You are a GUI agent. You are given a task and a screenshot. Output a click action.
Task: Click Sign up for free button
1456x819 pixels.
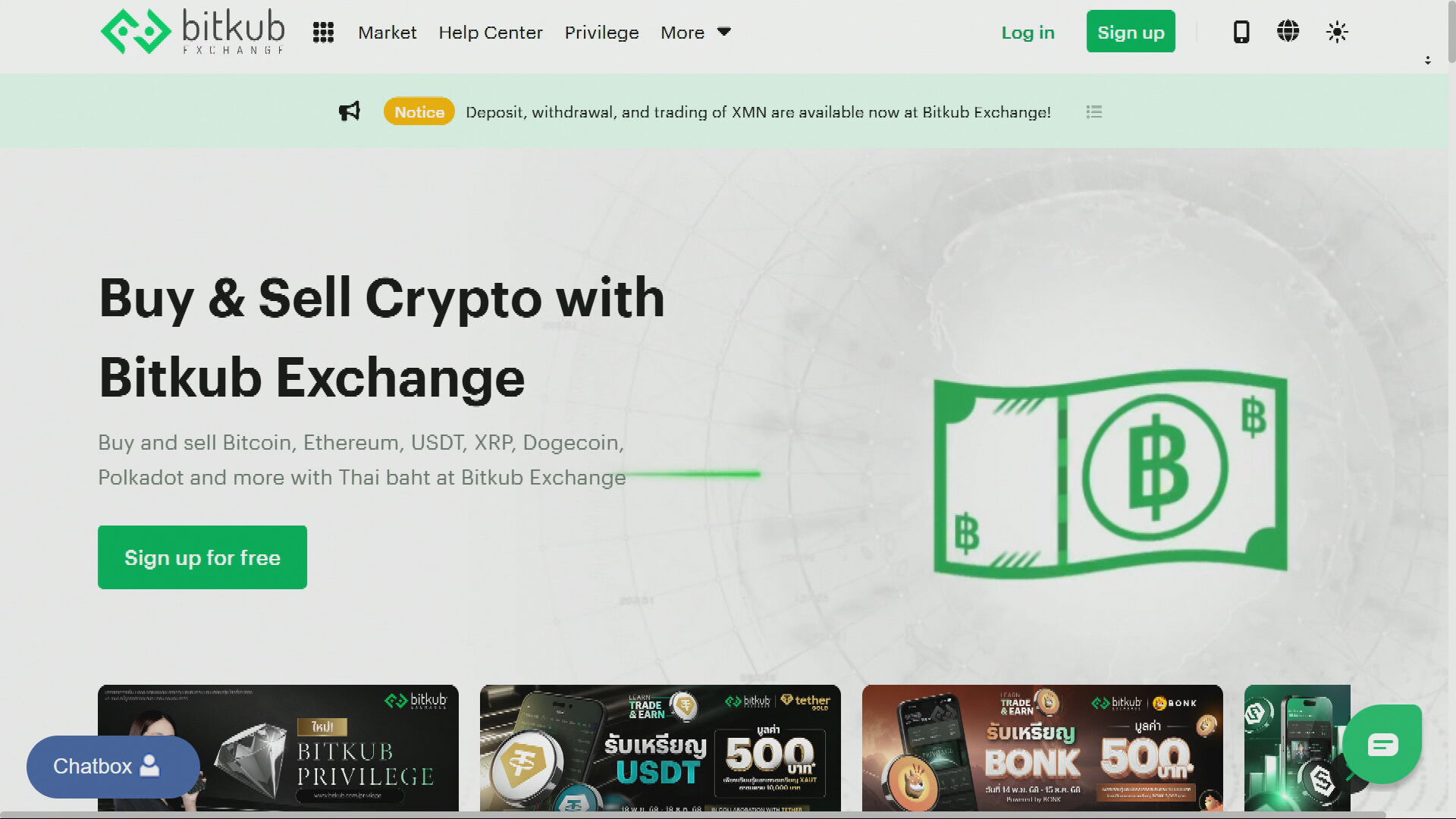tap(202, 557)
